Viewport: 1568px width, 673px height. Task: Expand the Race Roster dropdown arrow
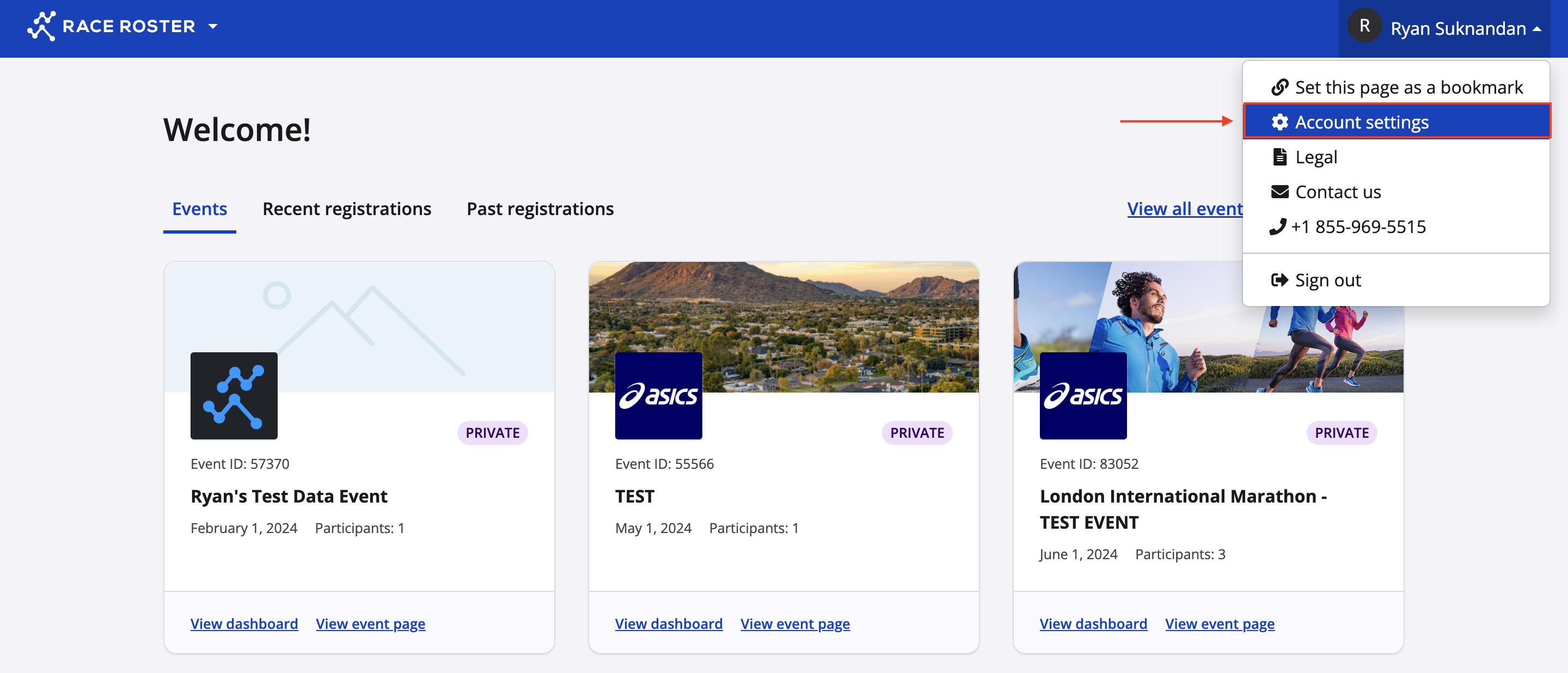(x=212, y=26)
